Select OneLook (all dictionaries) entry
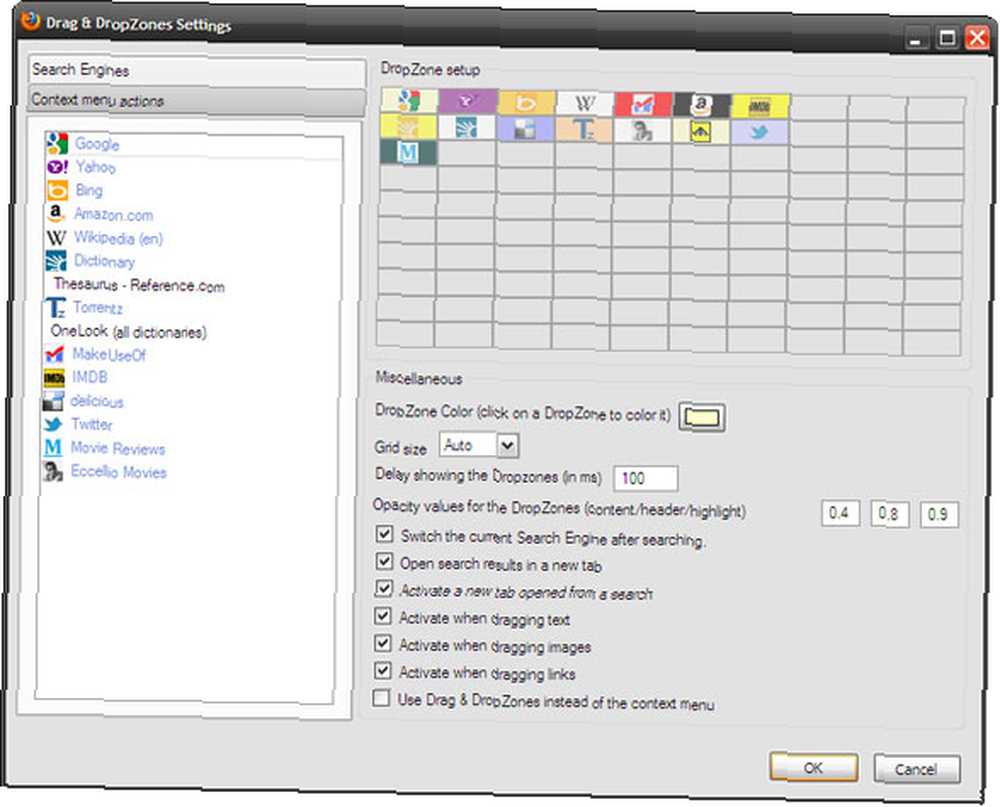Viewport: 1000px width, 807px height. [x=128, y=331]
